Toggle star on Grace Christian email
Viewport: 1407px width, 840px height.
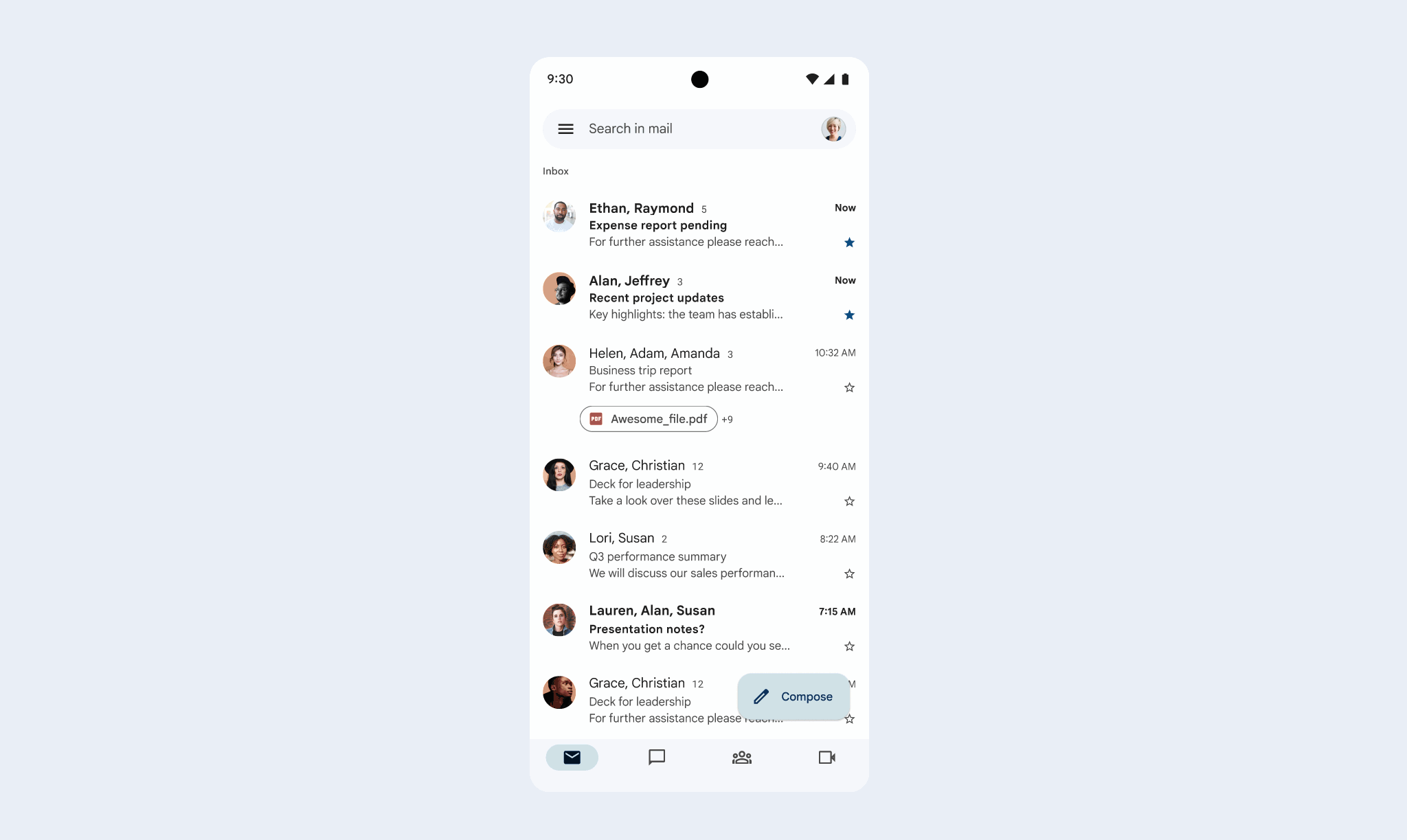(x=848, y=501)
